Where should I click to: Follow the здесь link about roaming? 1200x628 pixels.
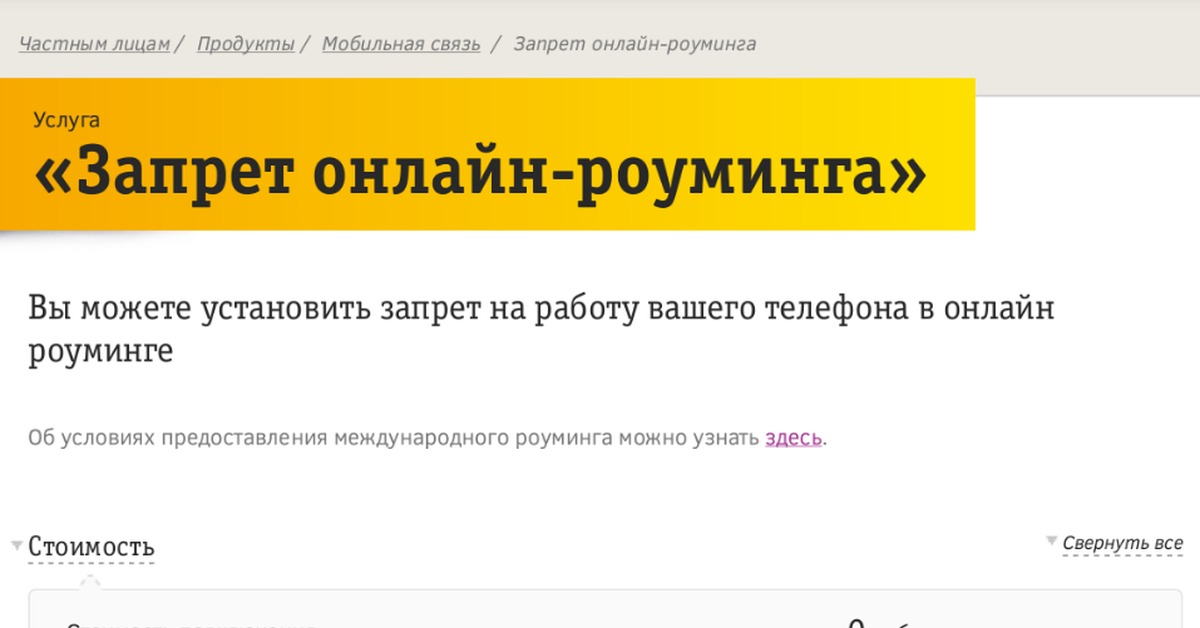point(794,438)
